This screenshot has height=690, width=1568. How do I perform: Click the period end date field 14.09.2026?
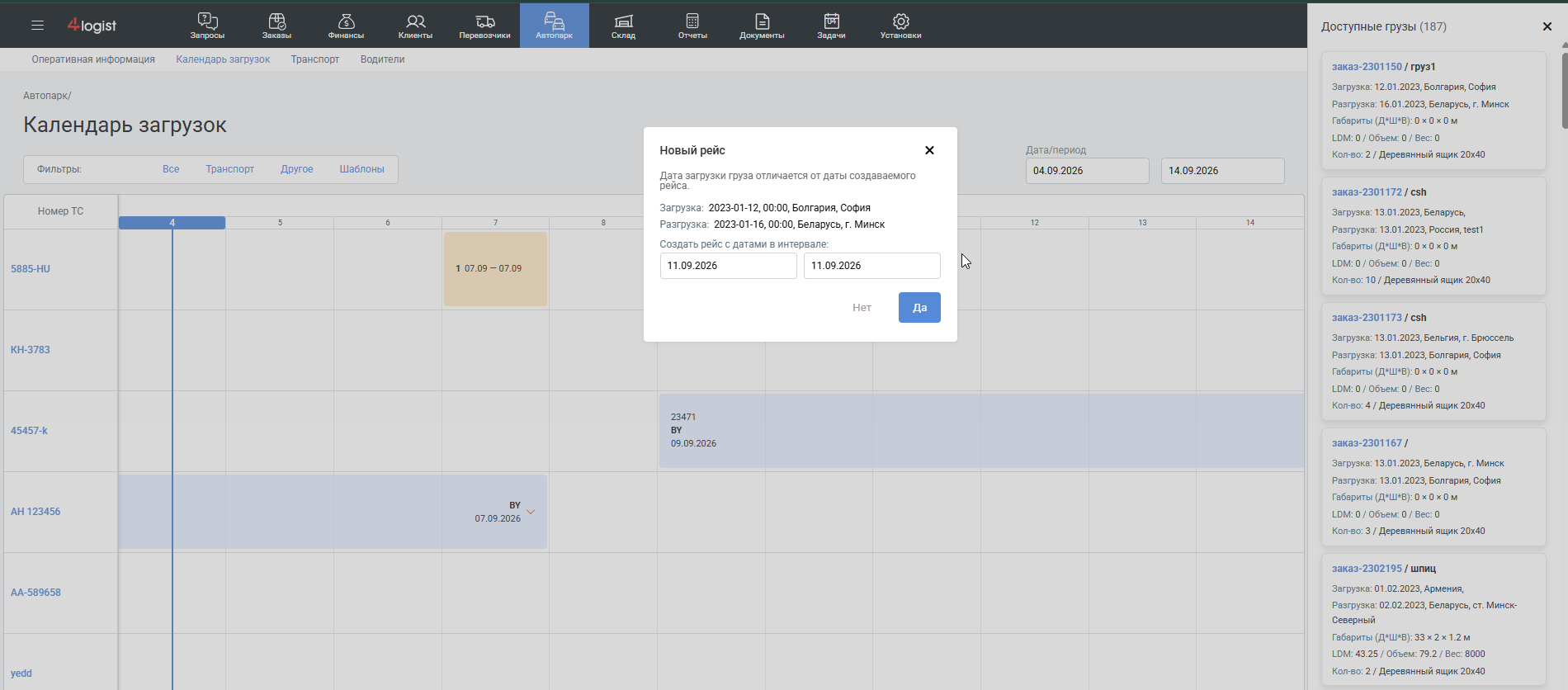pos(1223,171)
